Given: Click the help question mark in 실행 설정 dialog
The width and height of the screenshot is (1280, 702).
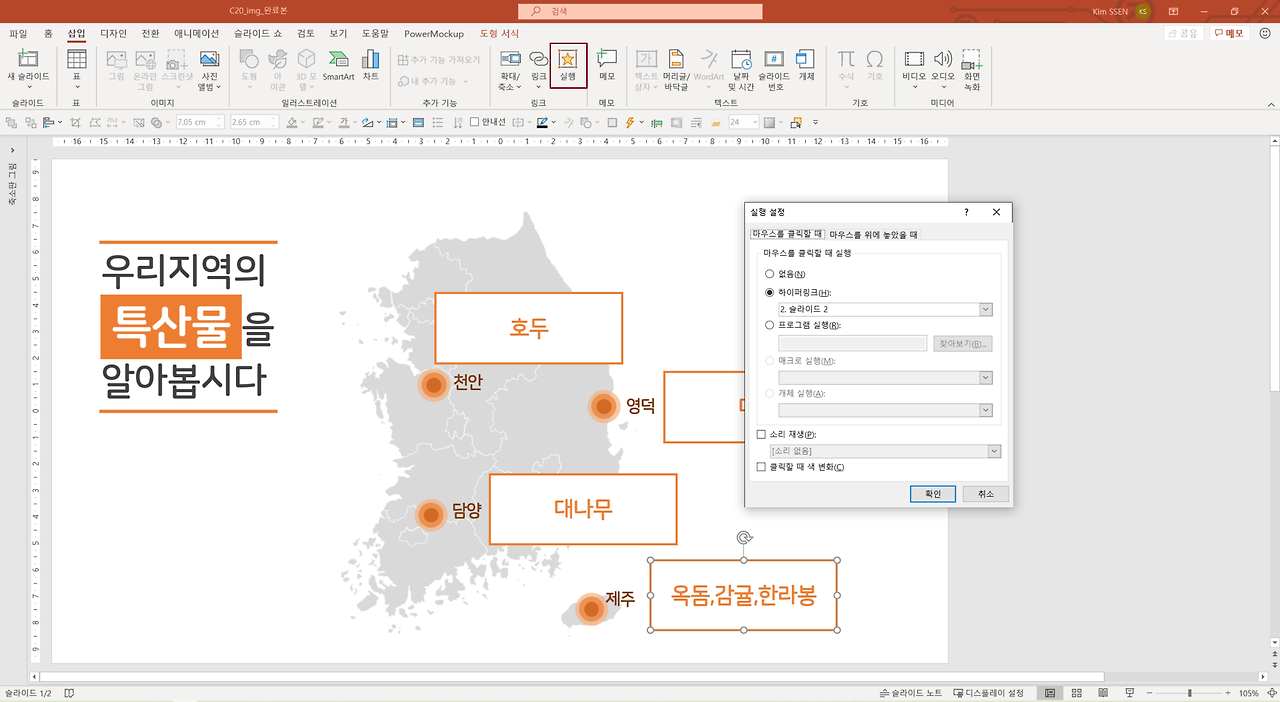Looking at the screenshot, I should pos(966,212).
